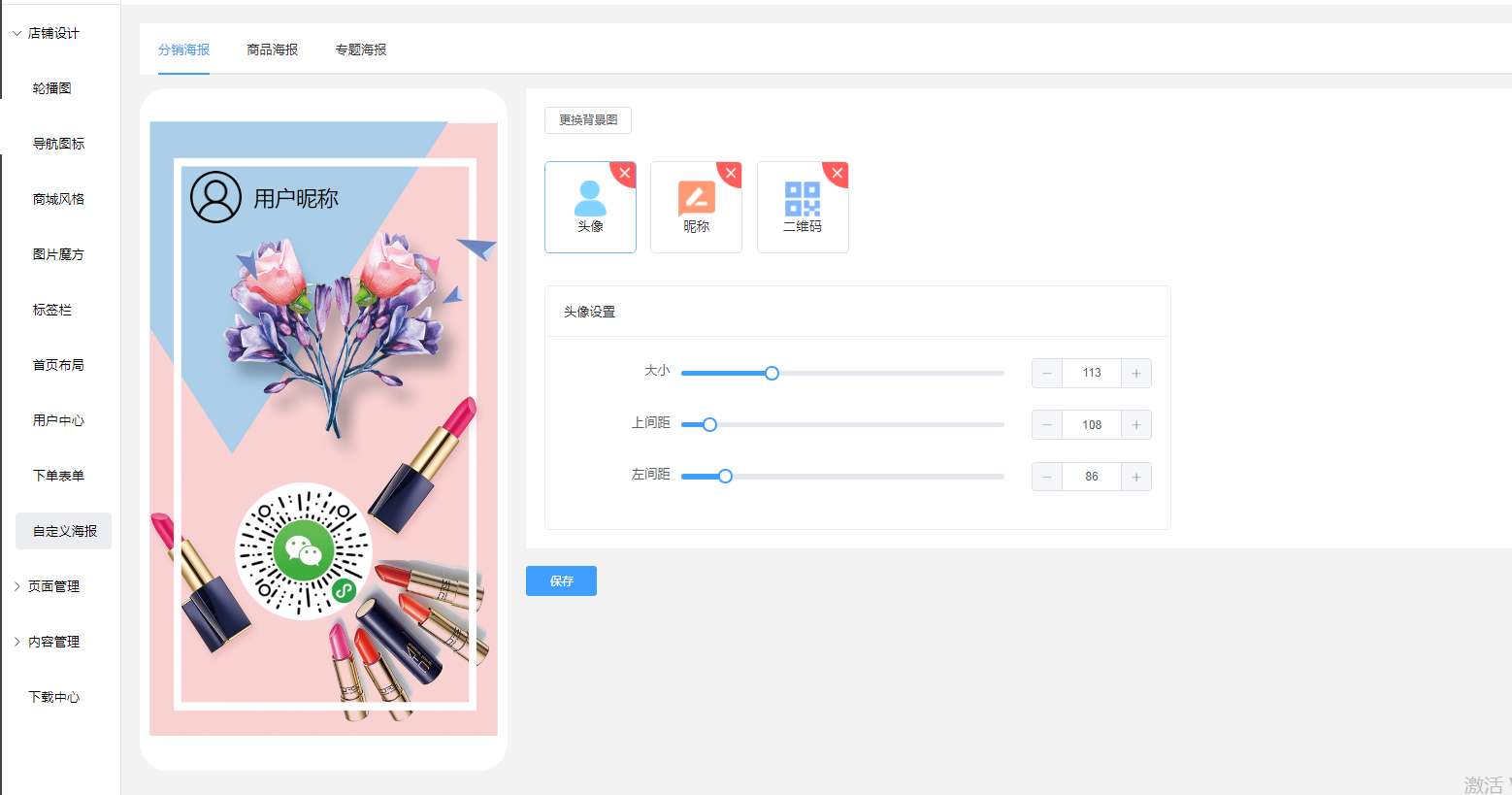Image resolution: width=1512 pixels, height=795 pixels.
Task: Select the 昵称 nickname element card
Action: tap(696, 207)
